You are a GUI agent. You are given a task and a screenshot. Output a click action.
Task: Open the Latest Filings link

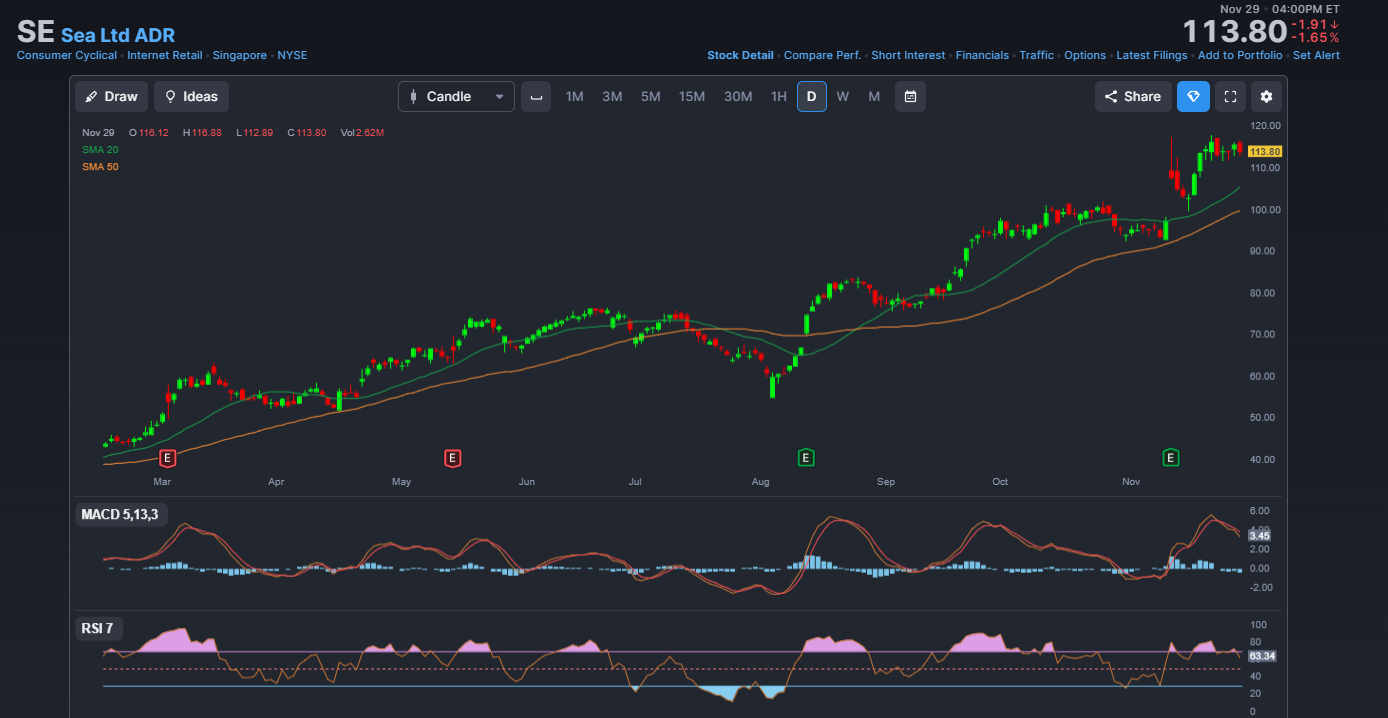(x=1152, y=55)
